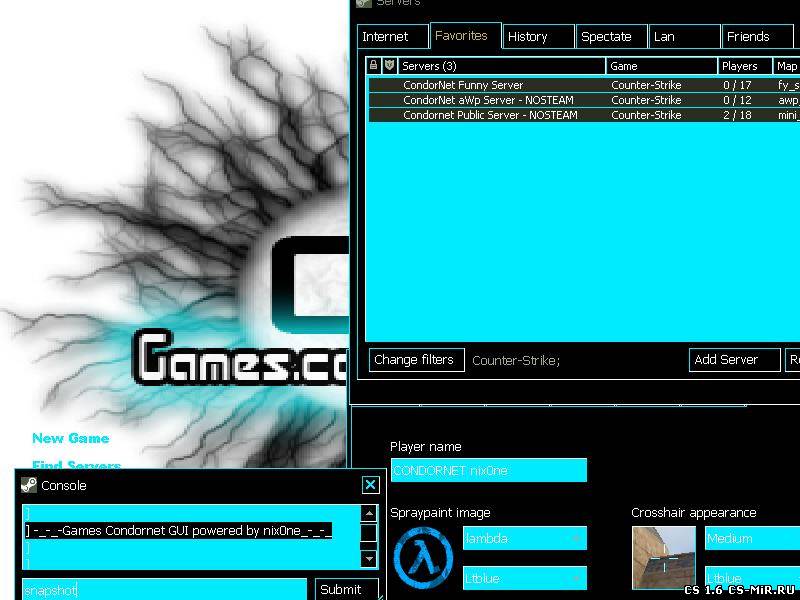Click the lambda spraypaint preview image
Screen dimensions: 800x600
(423, 558)
